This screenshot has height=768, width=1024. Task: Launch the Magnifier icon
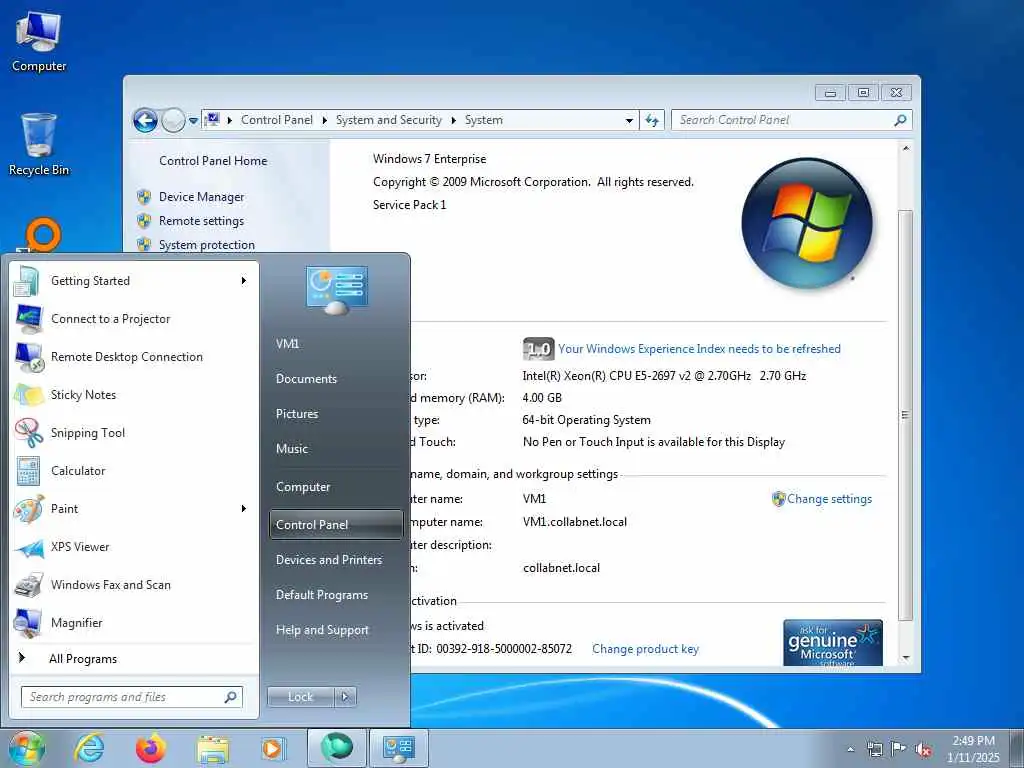point(29,623)
